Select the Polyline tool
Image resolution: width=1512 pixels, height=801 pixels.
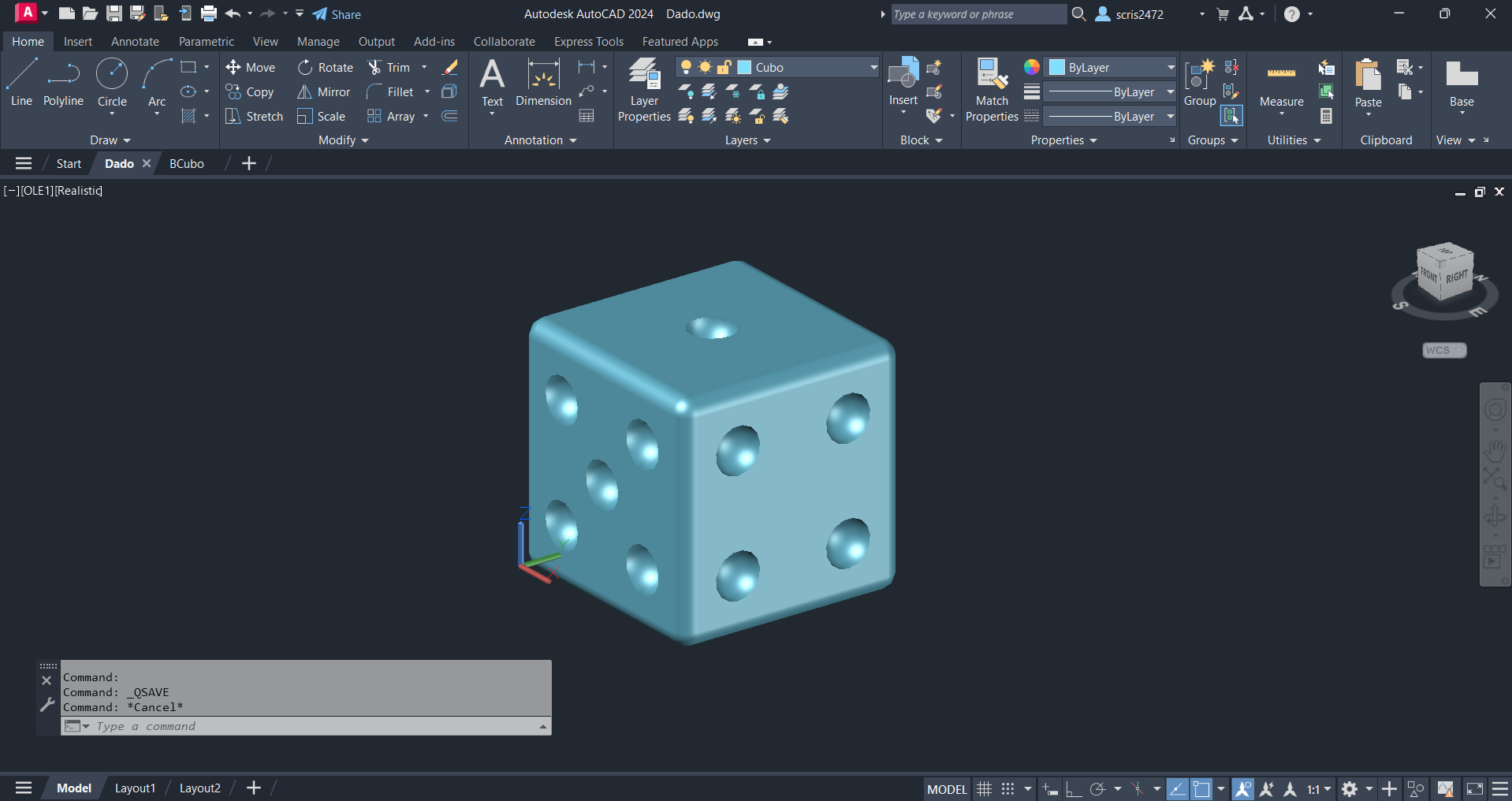coord(63,84)
